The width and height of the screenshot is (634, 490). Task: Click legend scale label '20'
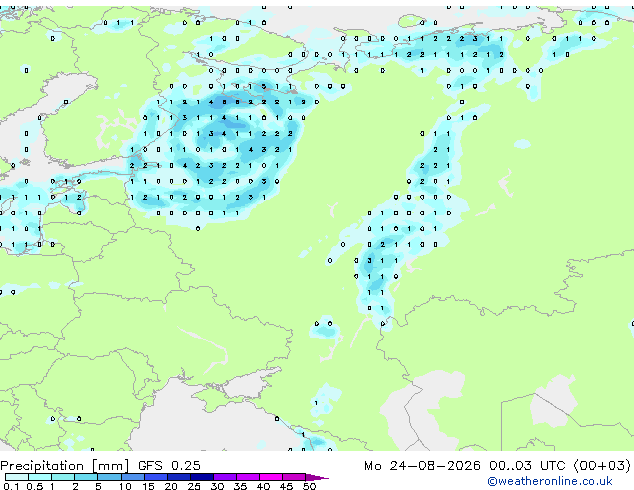point(171,486)
